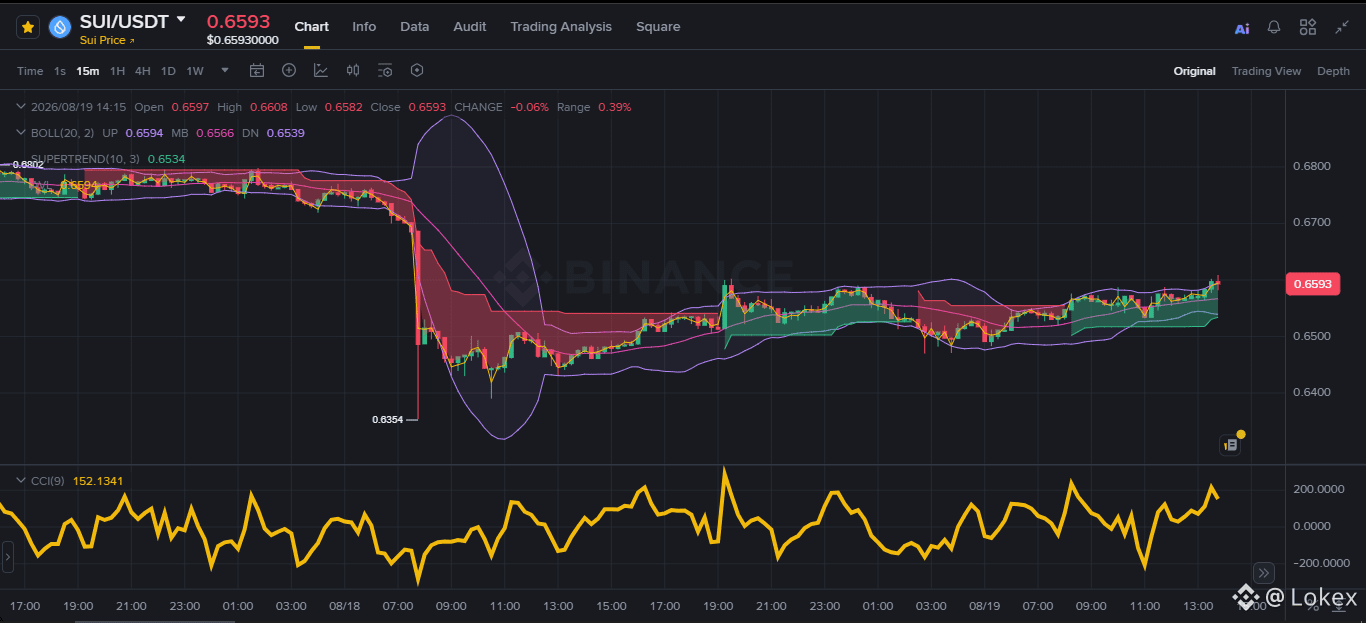The height and width of the screenshot is (623, 1366).
Task: Click the add (plus circle) icon
Action: 289,70
